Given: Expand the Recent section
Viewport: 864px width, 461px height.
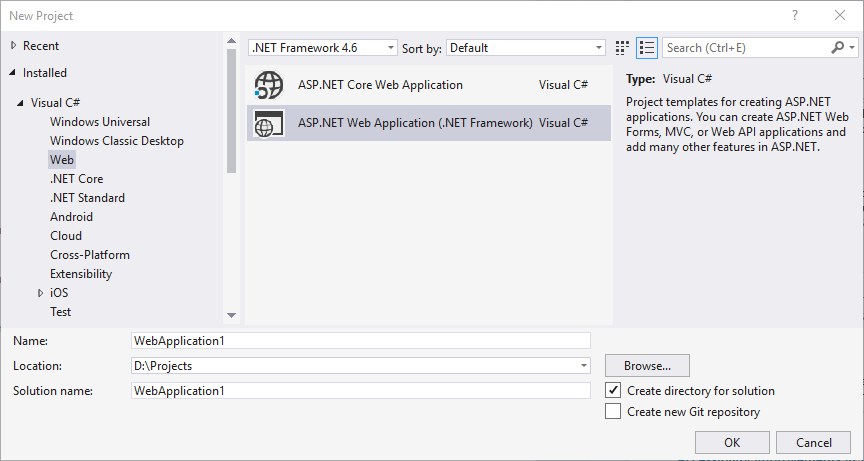Looking at the screenshot, I should pyautogui.click(x=13, y=46).
